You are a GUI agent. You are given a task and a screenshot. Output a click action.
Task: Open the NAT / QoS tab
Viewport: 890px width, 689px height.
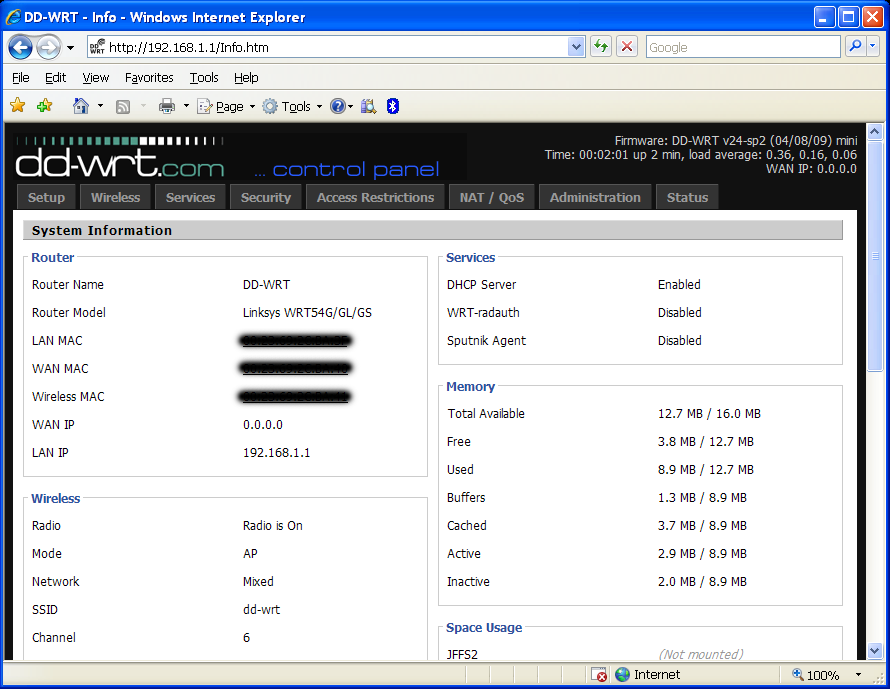492,198
